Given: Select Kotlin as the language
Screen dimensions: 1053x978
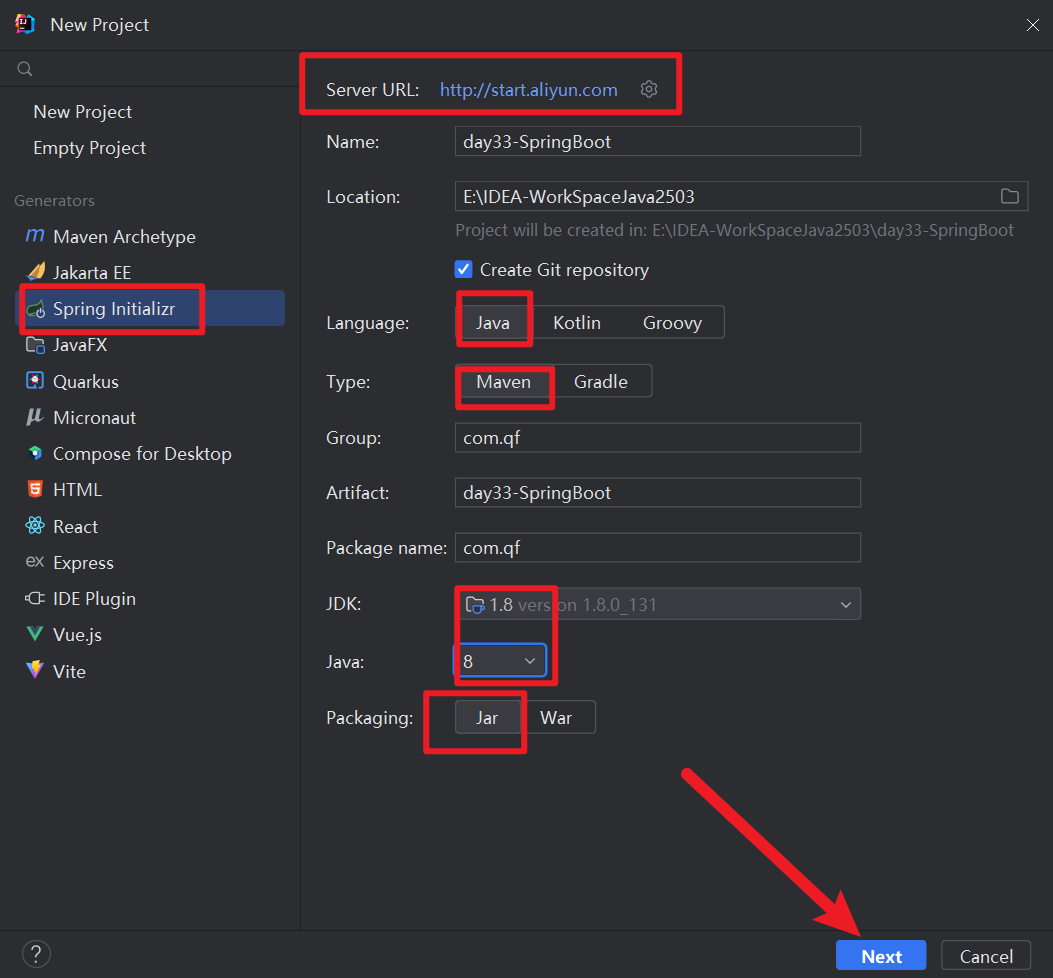Looking at the screenshot, I should pyautogui.click(x=577, y=322).
